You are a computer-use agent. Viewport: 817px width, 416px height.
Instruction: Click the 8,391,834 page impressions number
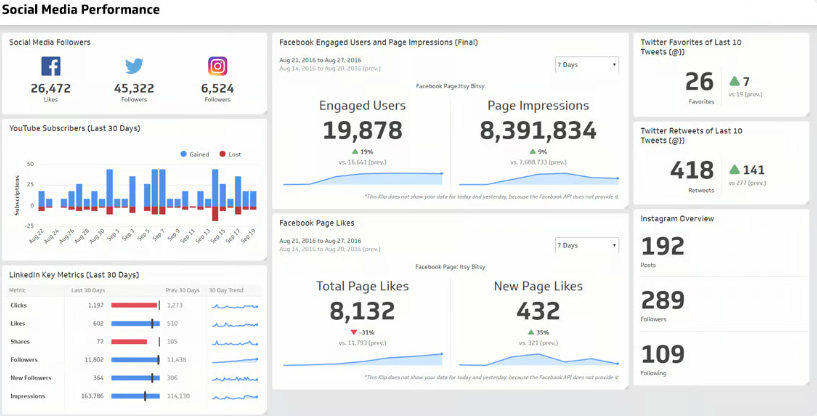(538, 131)
